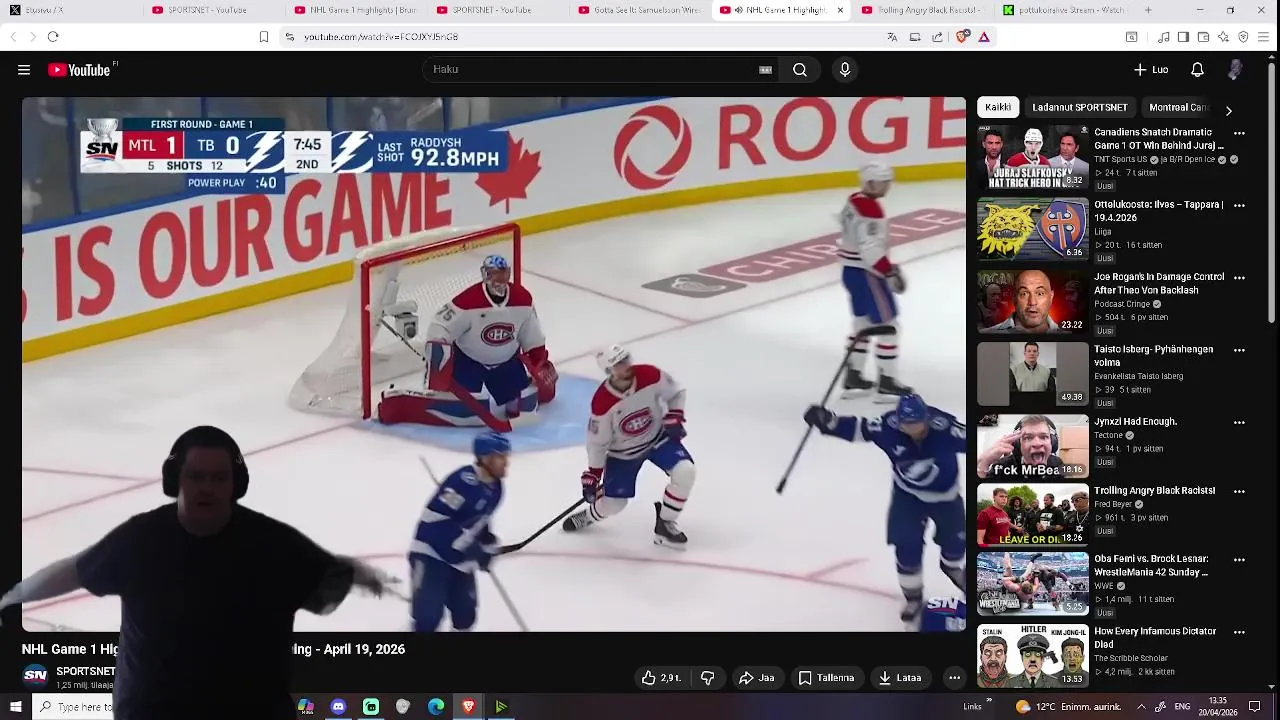Click the Jaa share button
The height and width of the screenshot is (720, 1280).
757,678
